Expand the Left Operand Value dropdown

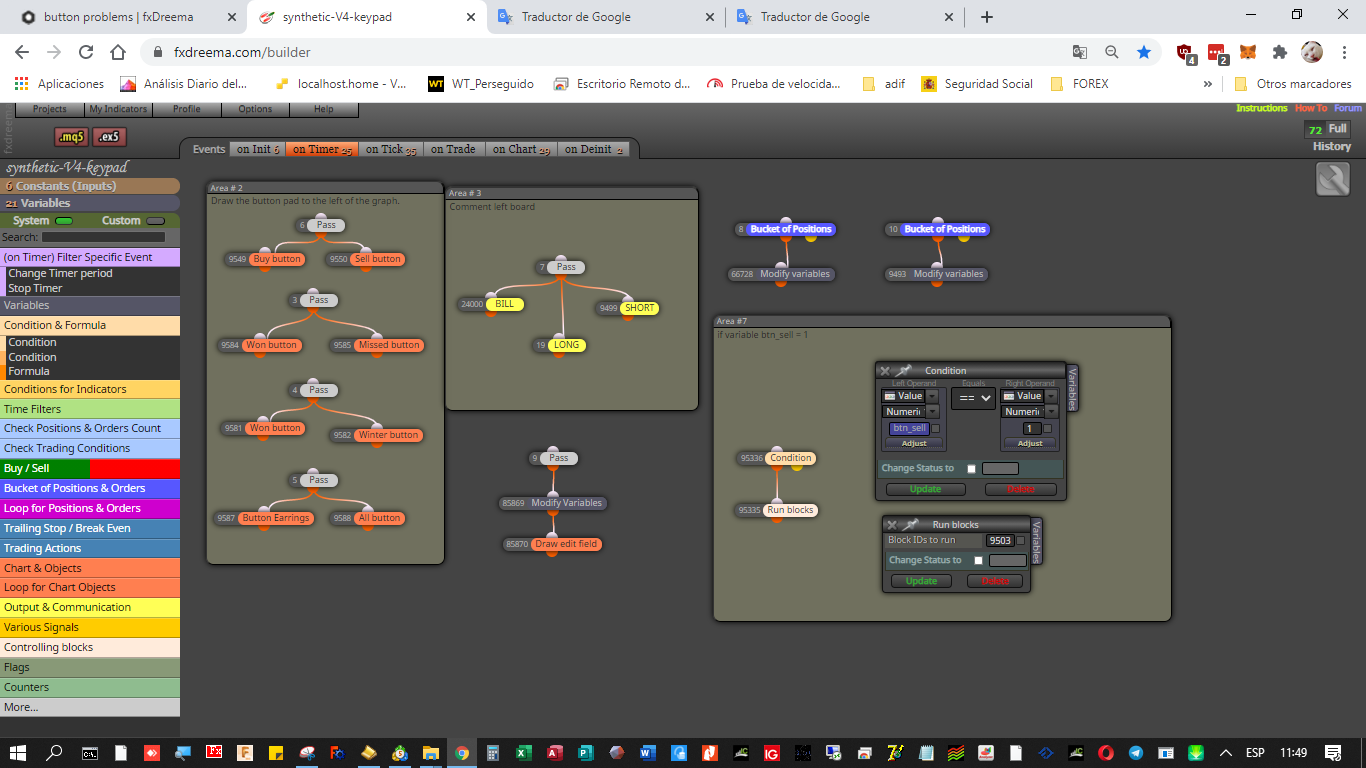point(932,396)
